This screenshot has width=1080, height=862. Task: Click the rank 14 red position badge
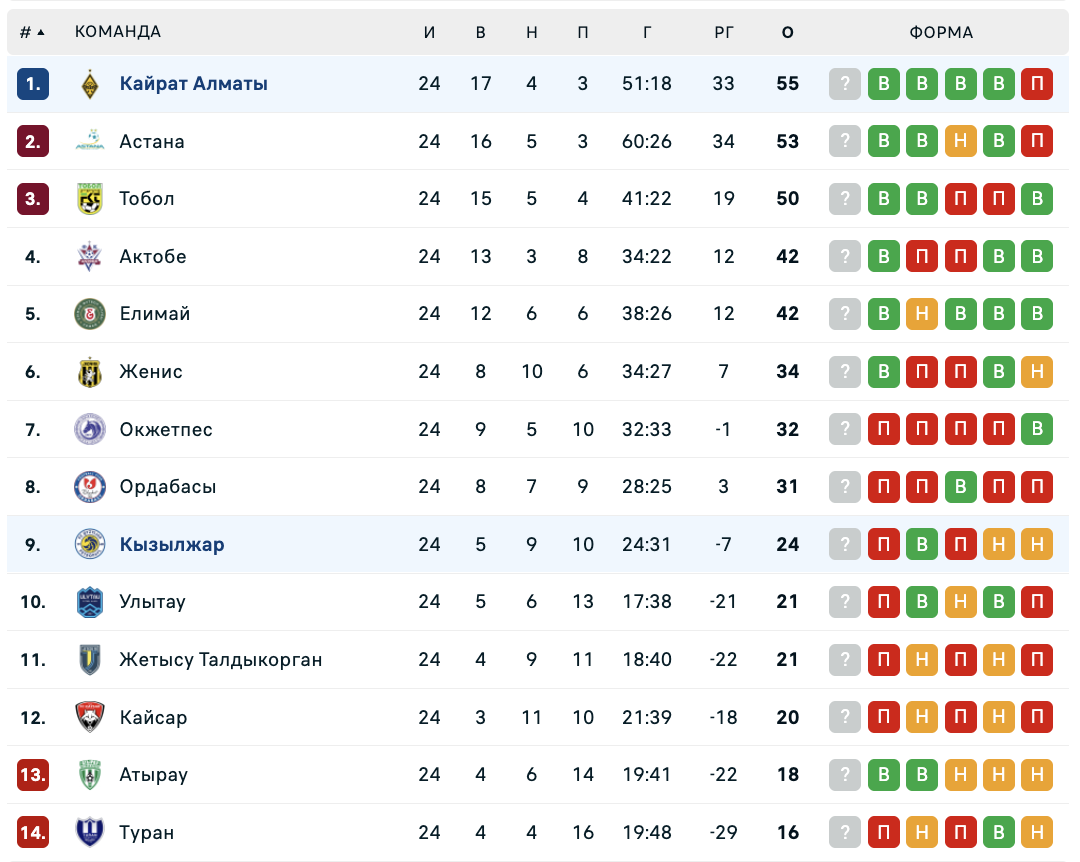pos(33,832)
